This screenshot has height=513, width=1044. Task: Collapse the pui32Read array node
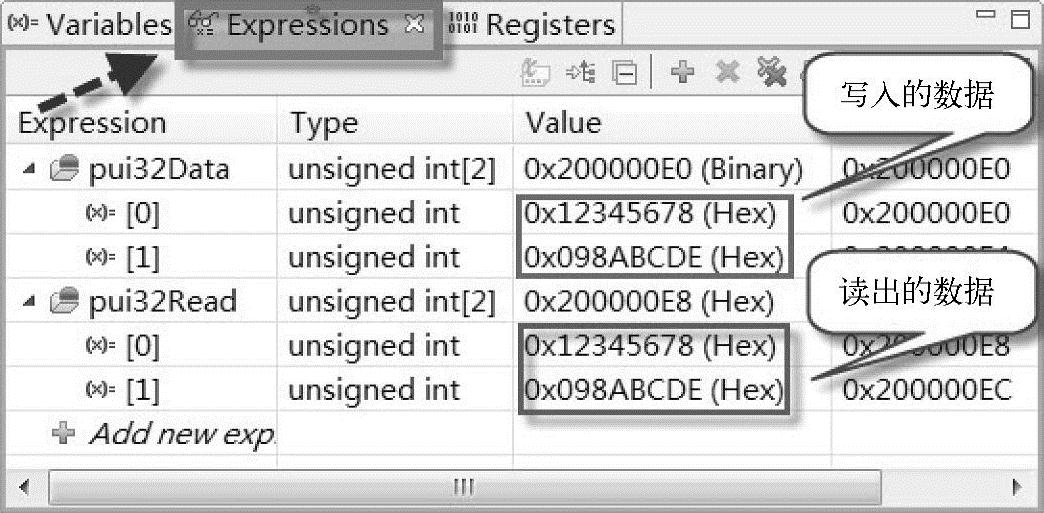29,302
